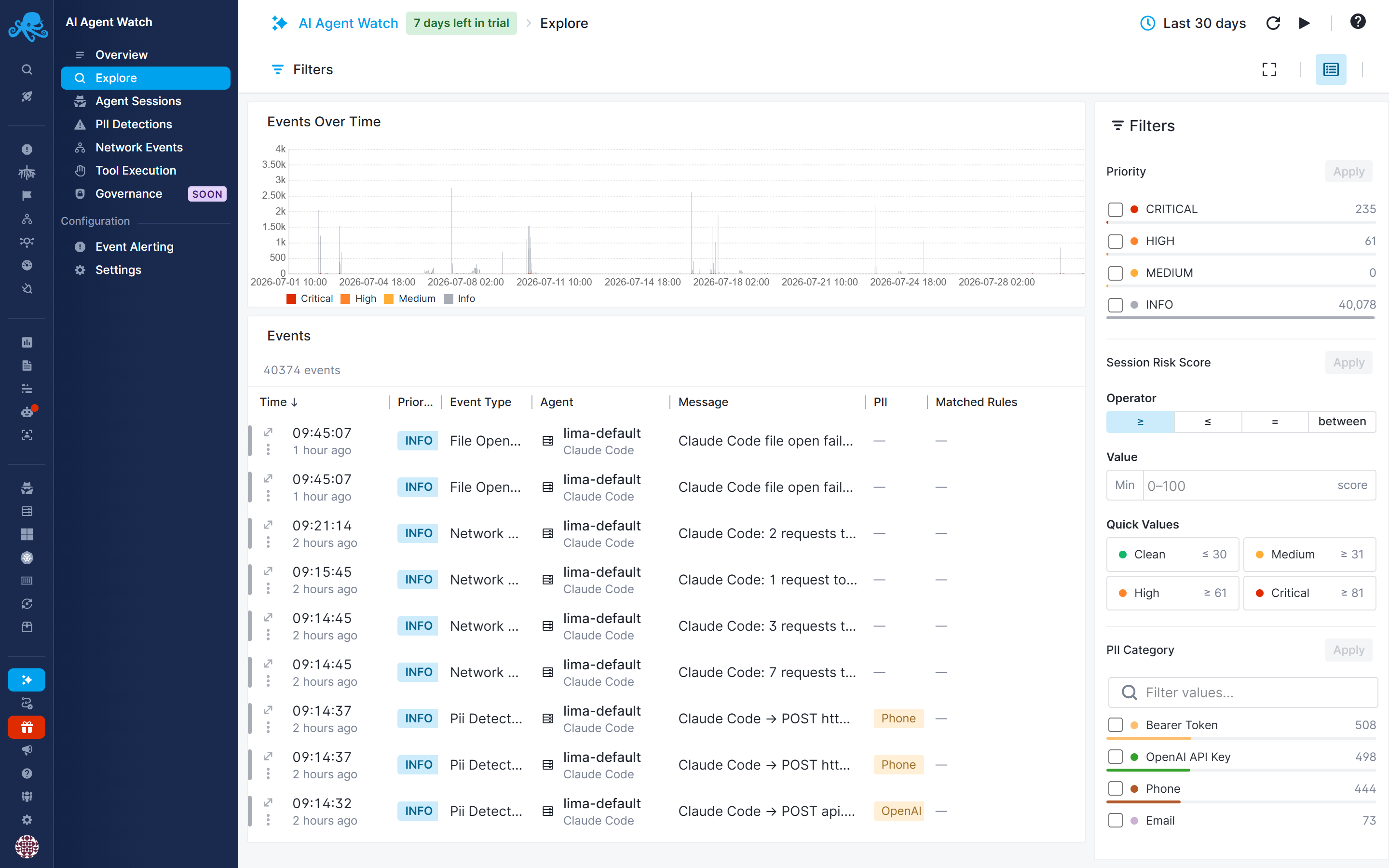Check the Phone PII category
Viewport: 1389px width, 868px height.
1115,789
